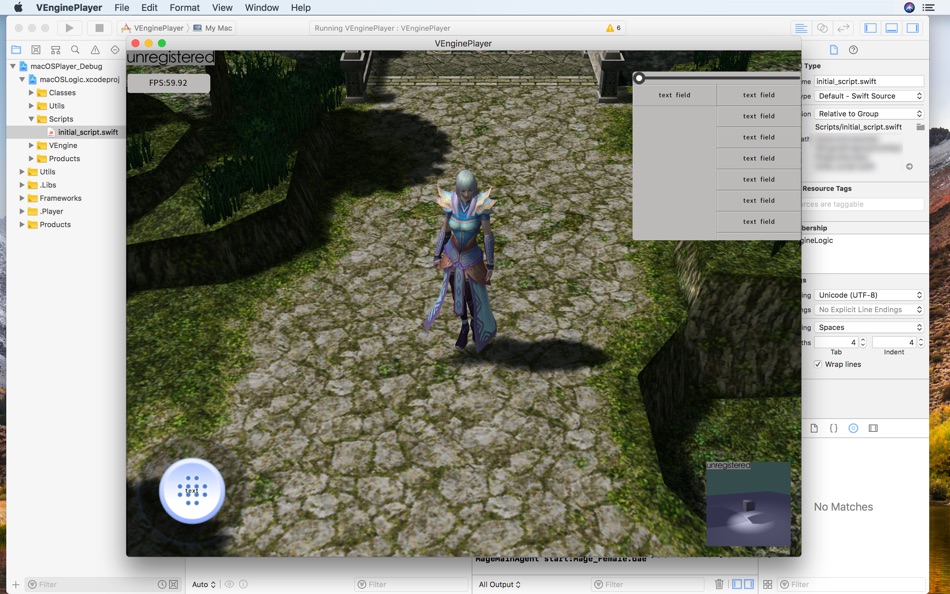The width and height of the screenshot is (950, 594).
Task: Toggle the Wrap lines checkbox
Action: 818,364
